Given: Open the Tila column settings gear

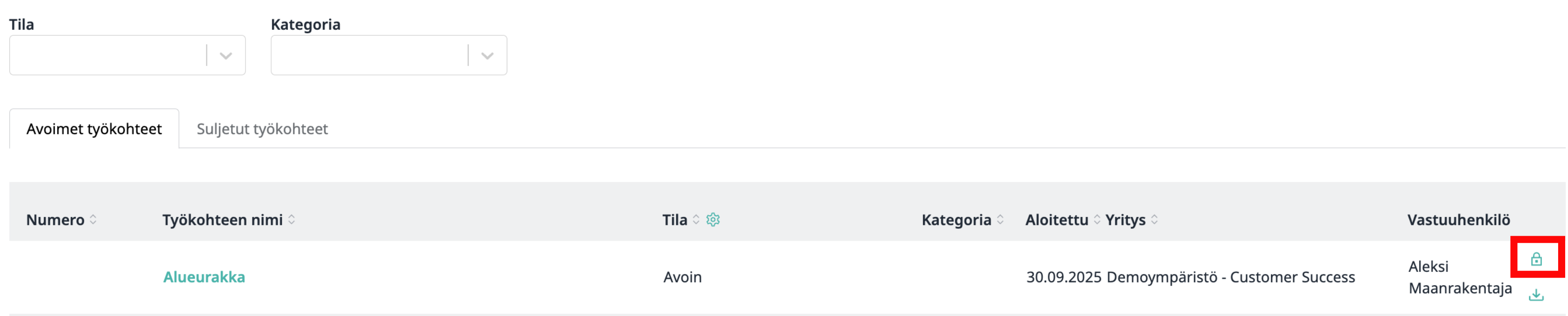Looking at the screenshot, I should [x=713, y=220].
